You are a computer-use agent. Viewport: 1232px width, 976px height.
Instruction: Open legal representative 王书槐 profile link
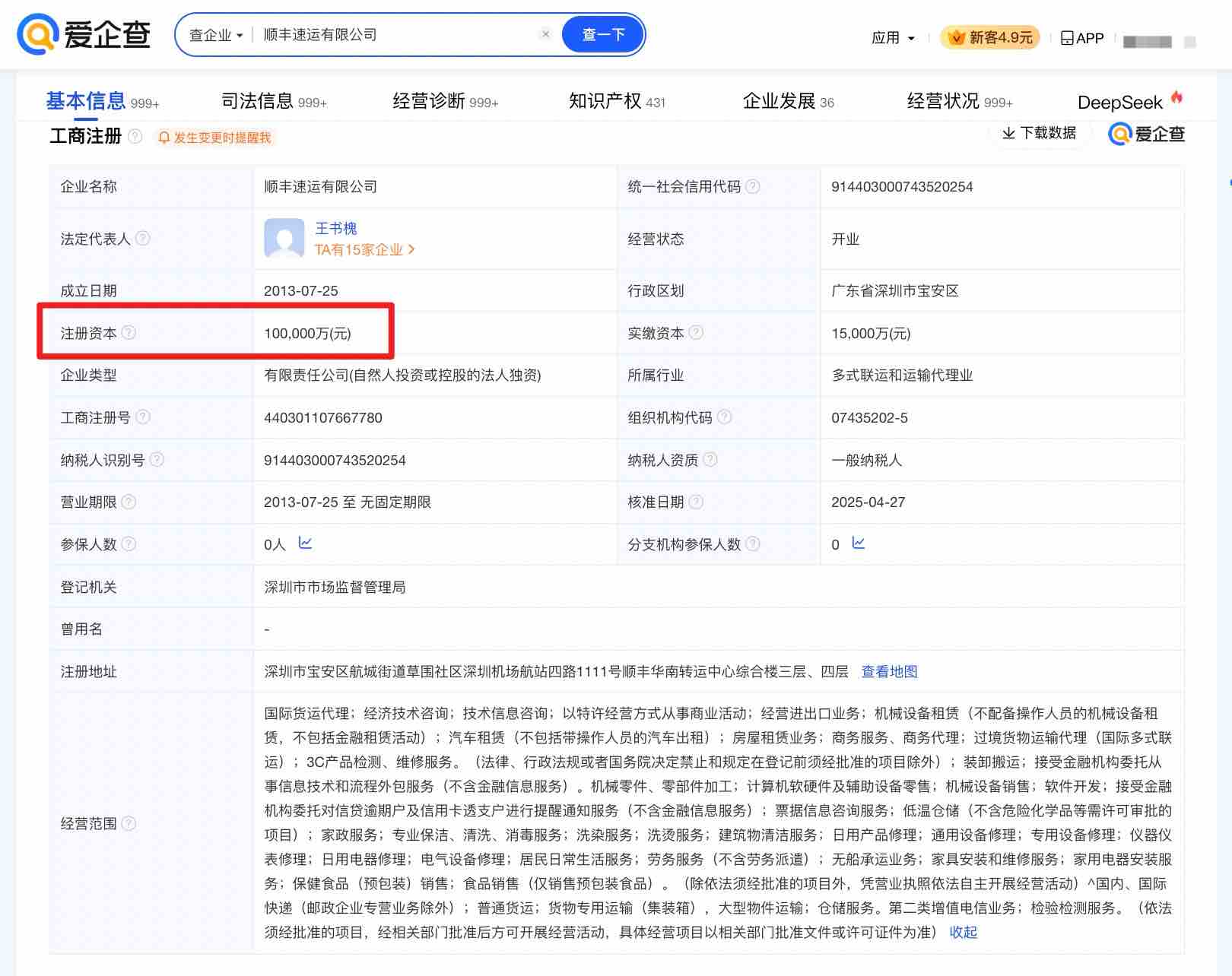[336, 228]
